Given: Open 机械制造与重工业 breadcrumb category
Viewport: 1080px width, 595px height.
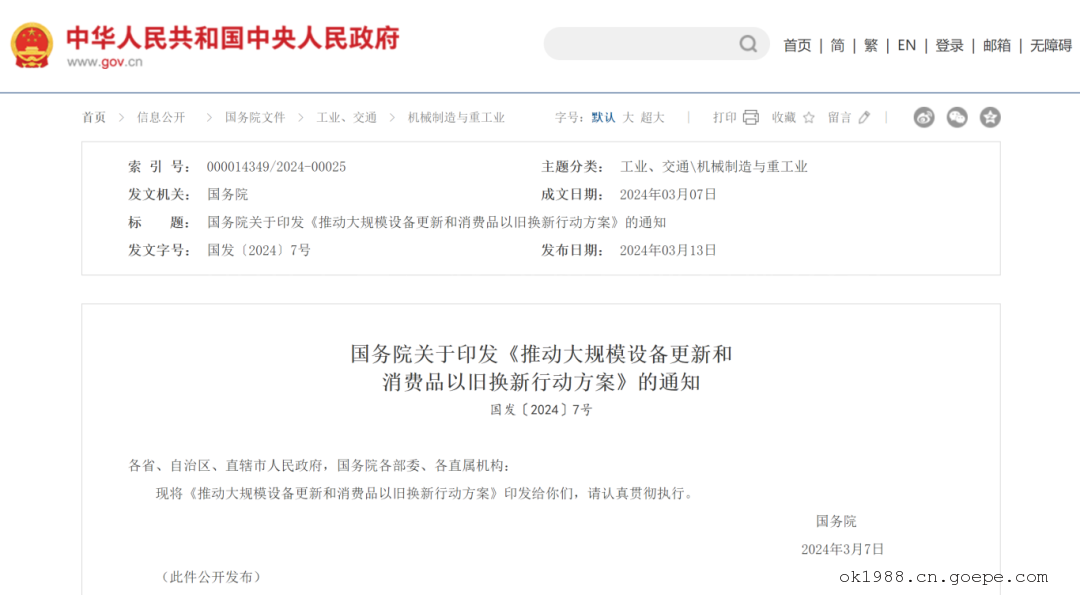Looking at the screenshot, I should click(456, 117).
